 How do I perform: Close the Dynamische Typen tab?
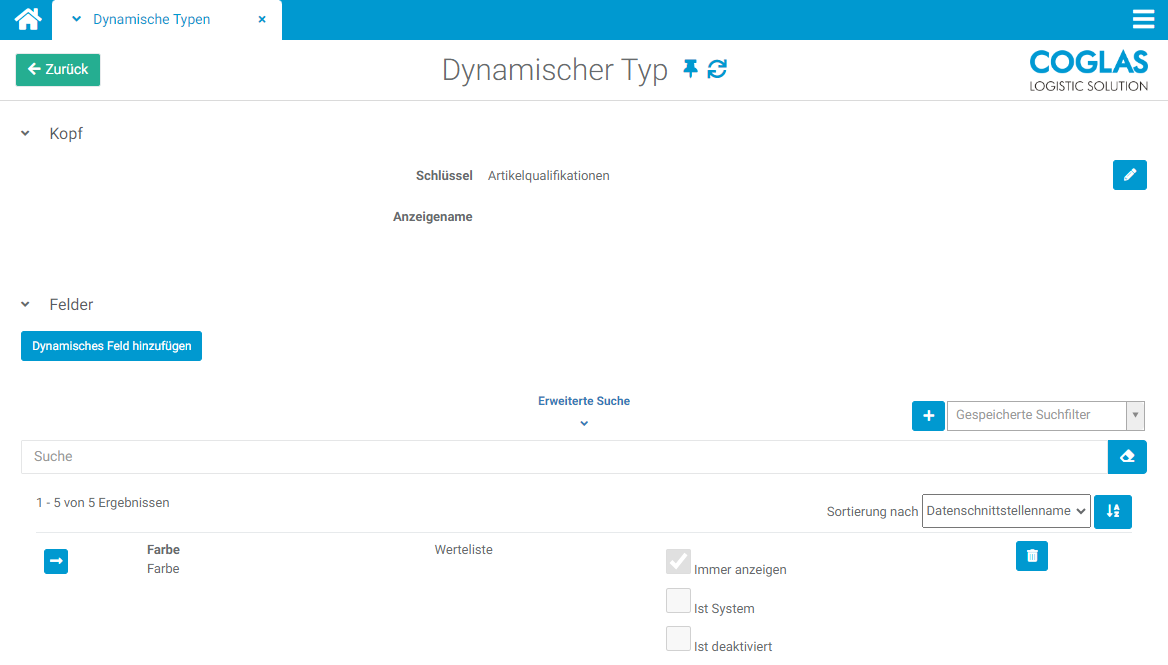[262, 19]
